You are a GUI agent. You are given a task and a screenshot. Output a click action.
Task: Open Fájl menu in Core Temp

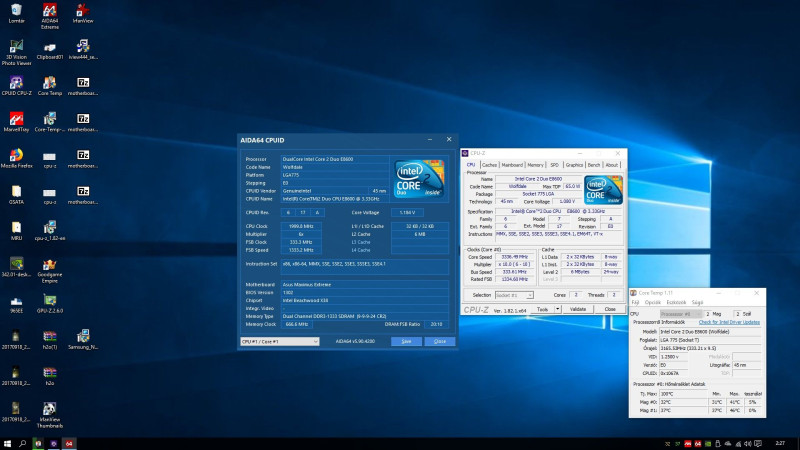coord(635,303)
